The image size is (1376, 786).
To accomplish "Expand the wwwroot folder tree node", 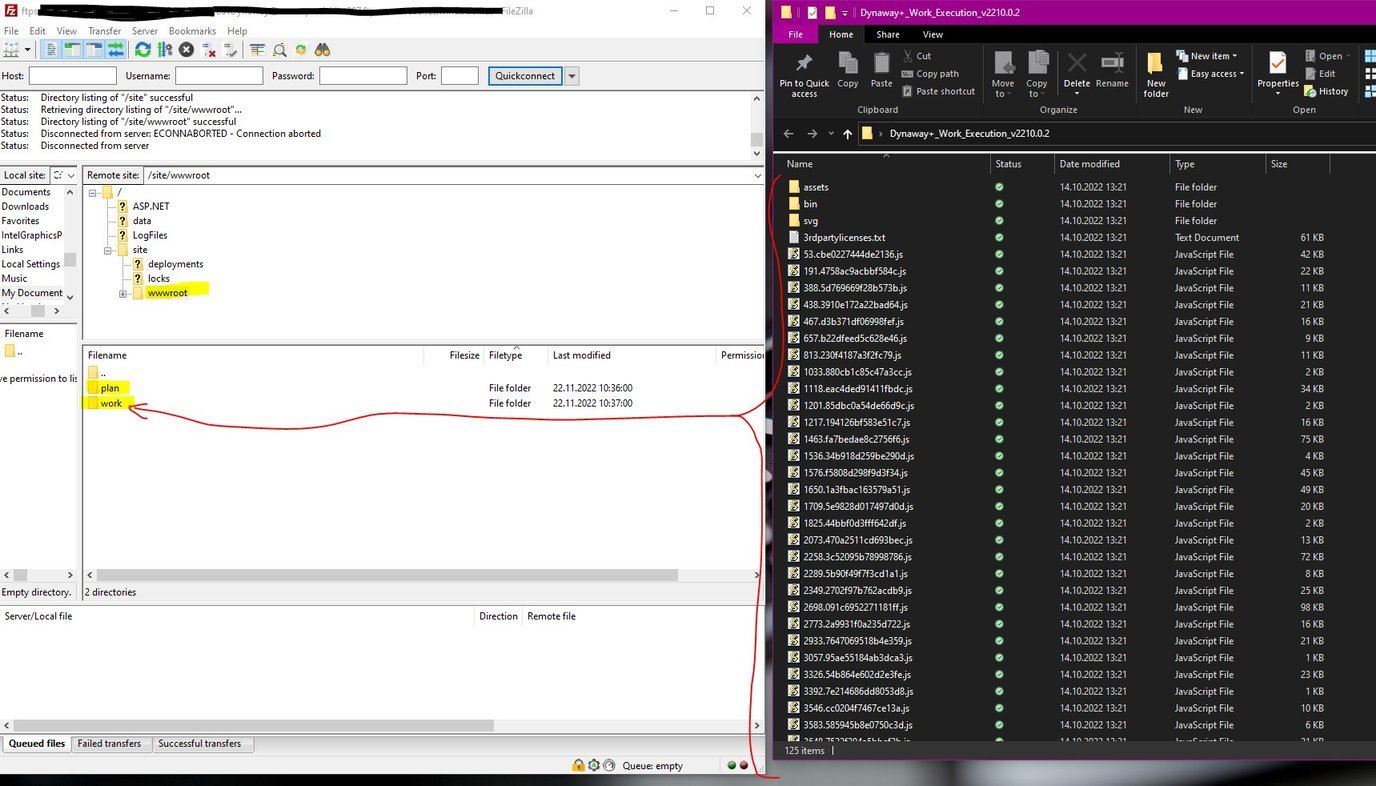I will click(123, 293).
